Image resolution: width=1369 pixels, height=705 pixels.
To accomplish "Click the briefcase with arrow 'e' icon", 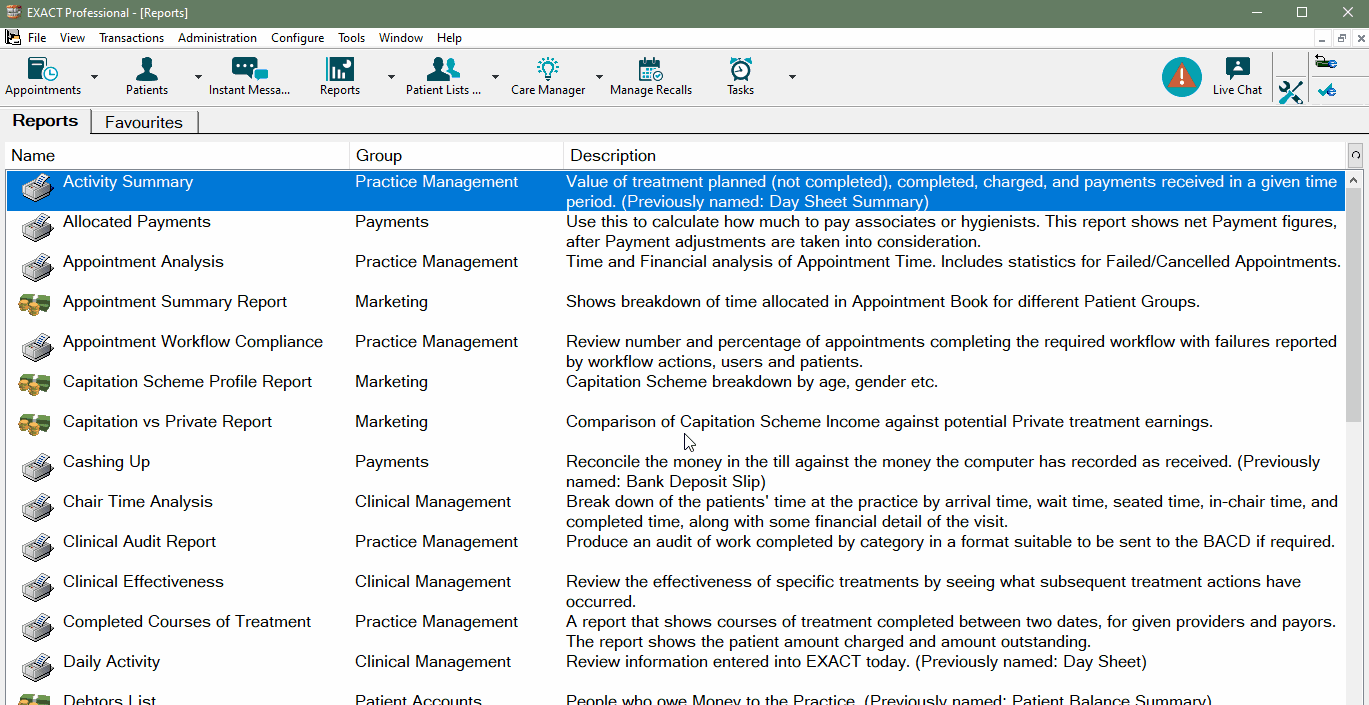I will (x=1326, y=63).
